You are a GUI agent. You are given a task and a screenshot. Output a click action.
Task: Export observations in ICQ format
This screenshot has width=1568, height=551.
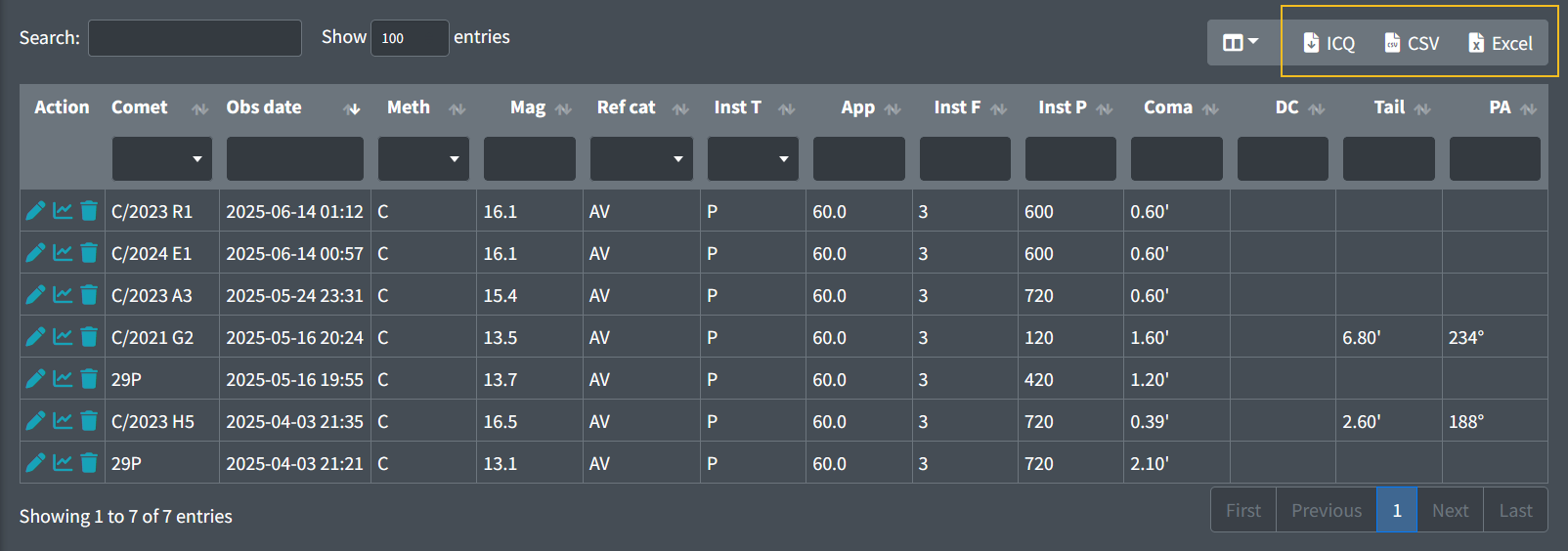point(1328,43)
